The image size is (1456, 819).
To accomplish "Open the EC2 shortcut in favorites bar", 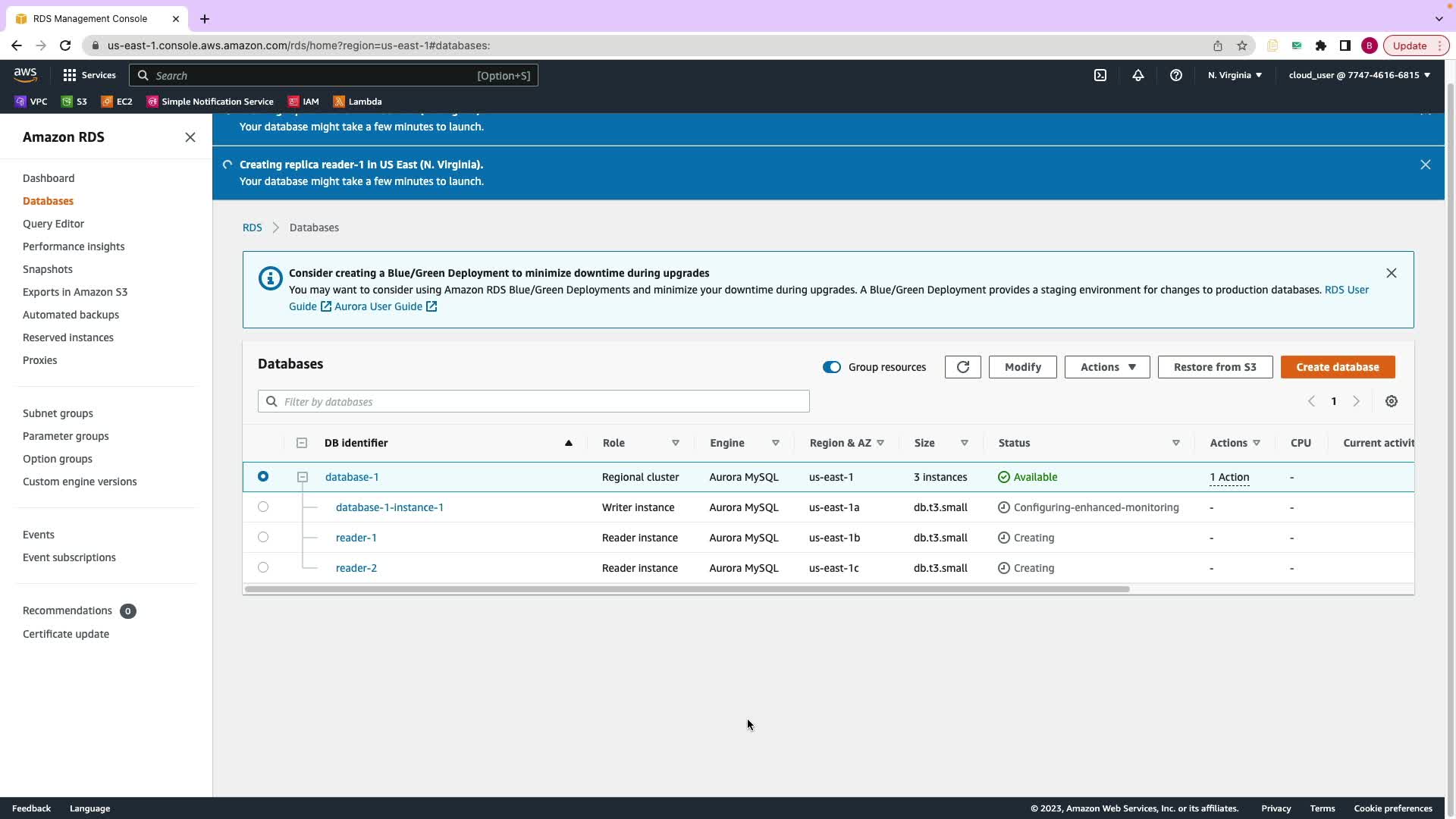I will (x=117, y=102).
